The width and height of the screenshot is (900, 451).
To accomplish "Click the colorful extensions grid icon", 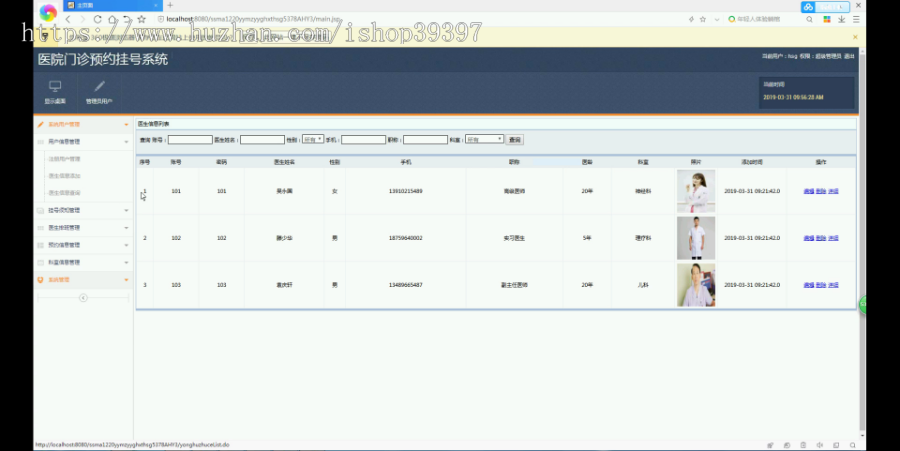I will (x=827, y=19).
